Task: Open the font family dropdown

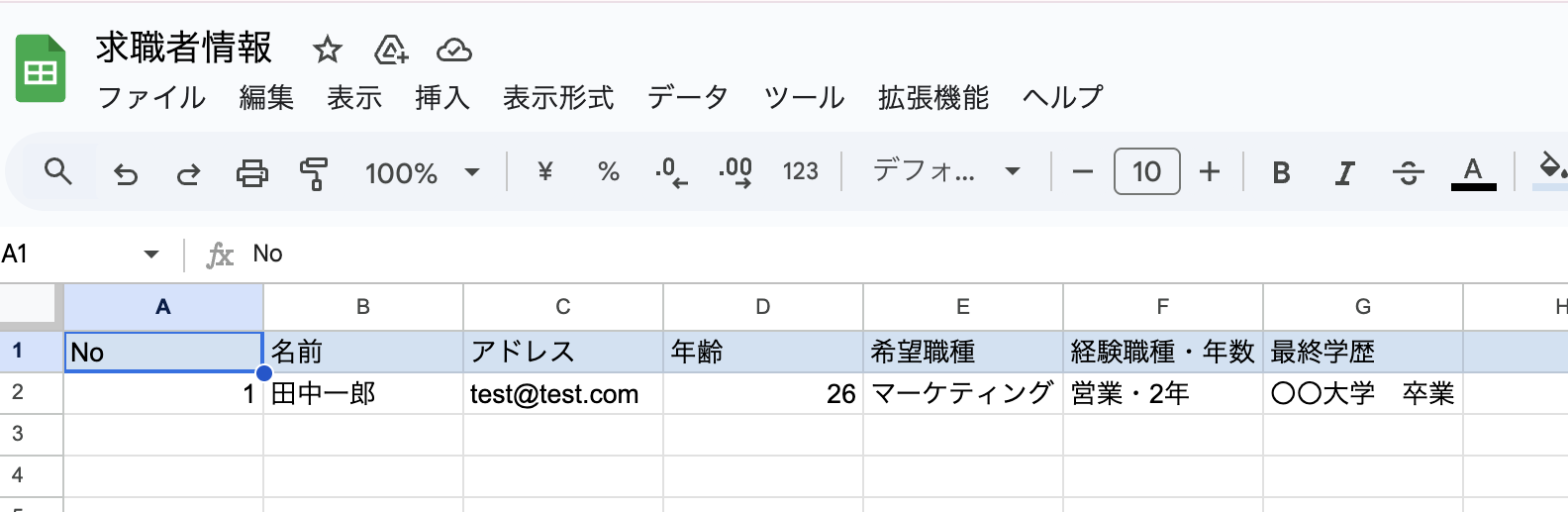Action: 945,172
